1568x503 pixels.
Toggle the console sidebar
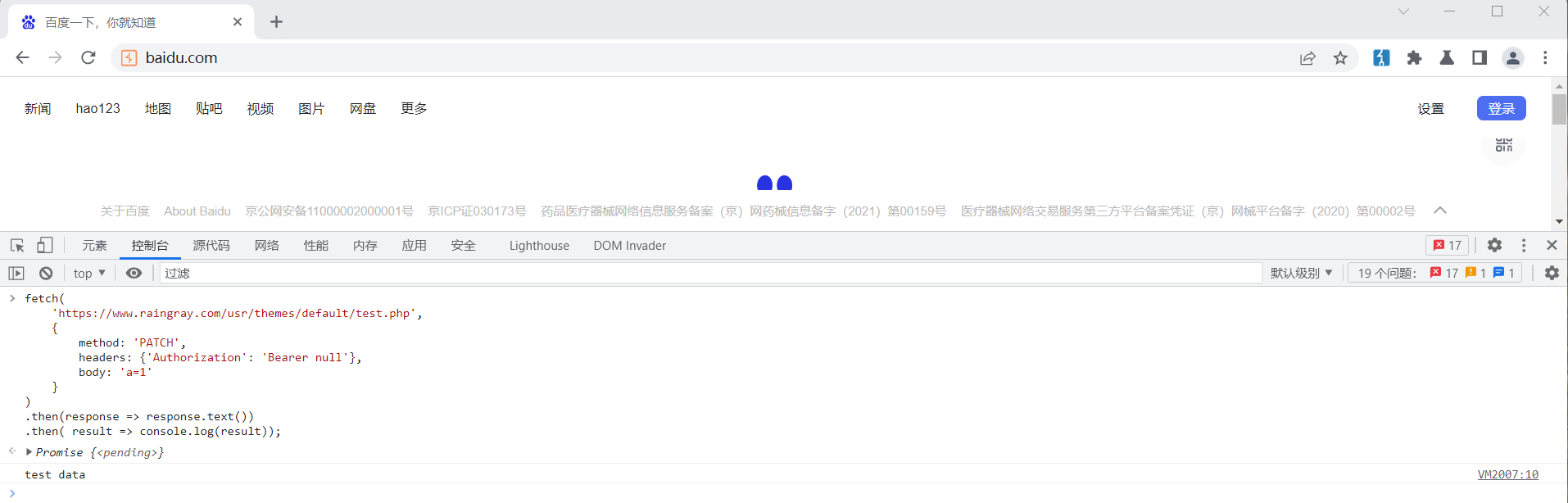pyautogui.click(x=16, y=273)
